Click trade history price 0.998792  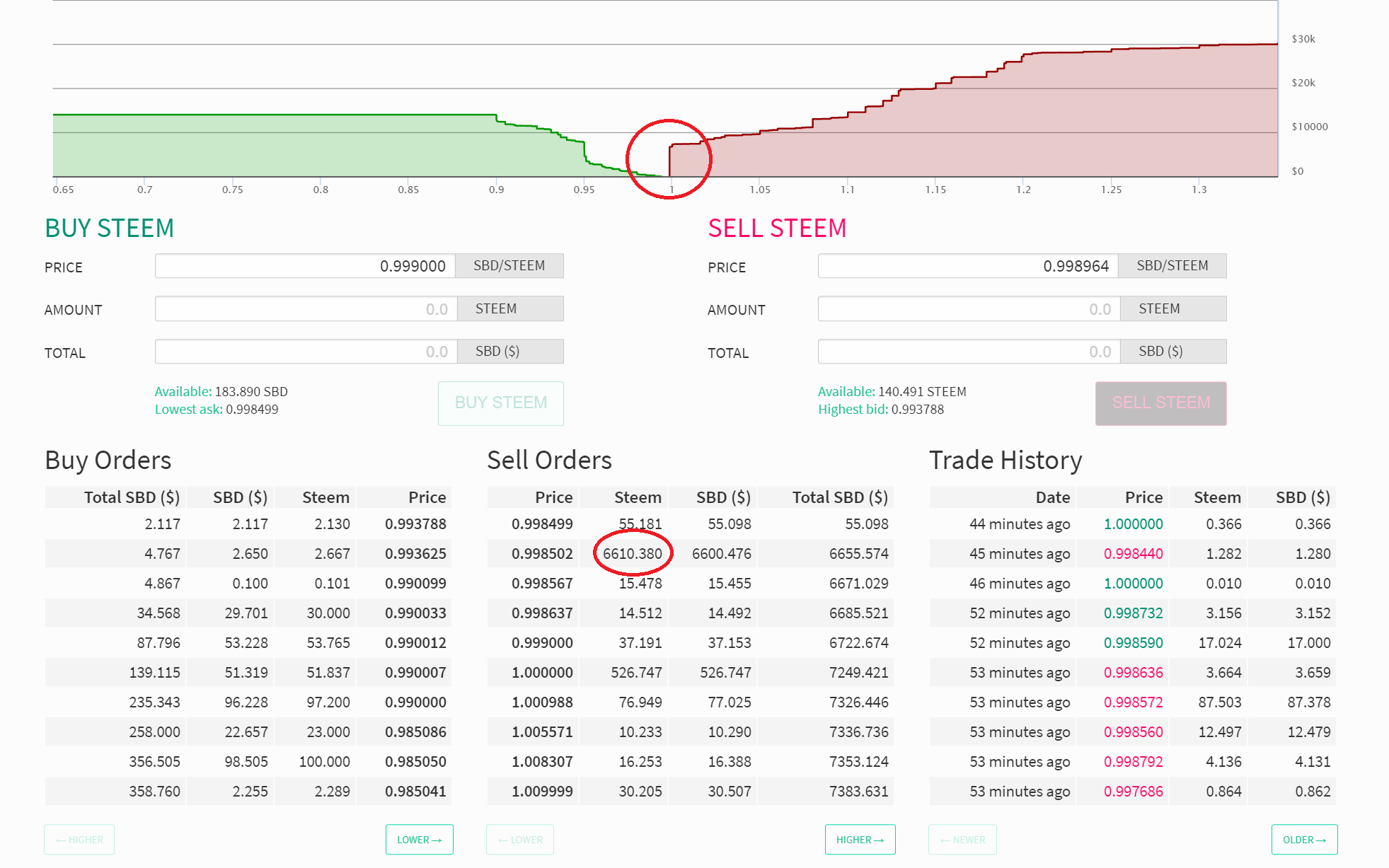1134,762
